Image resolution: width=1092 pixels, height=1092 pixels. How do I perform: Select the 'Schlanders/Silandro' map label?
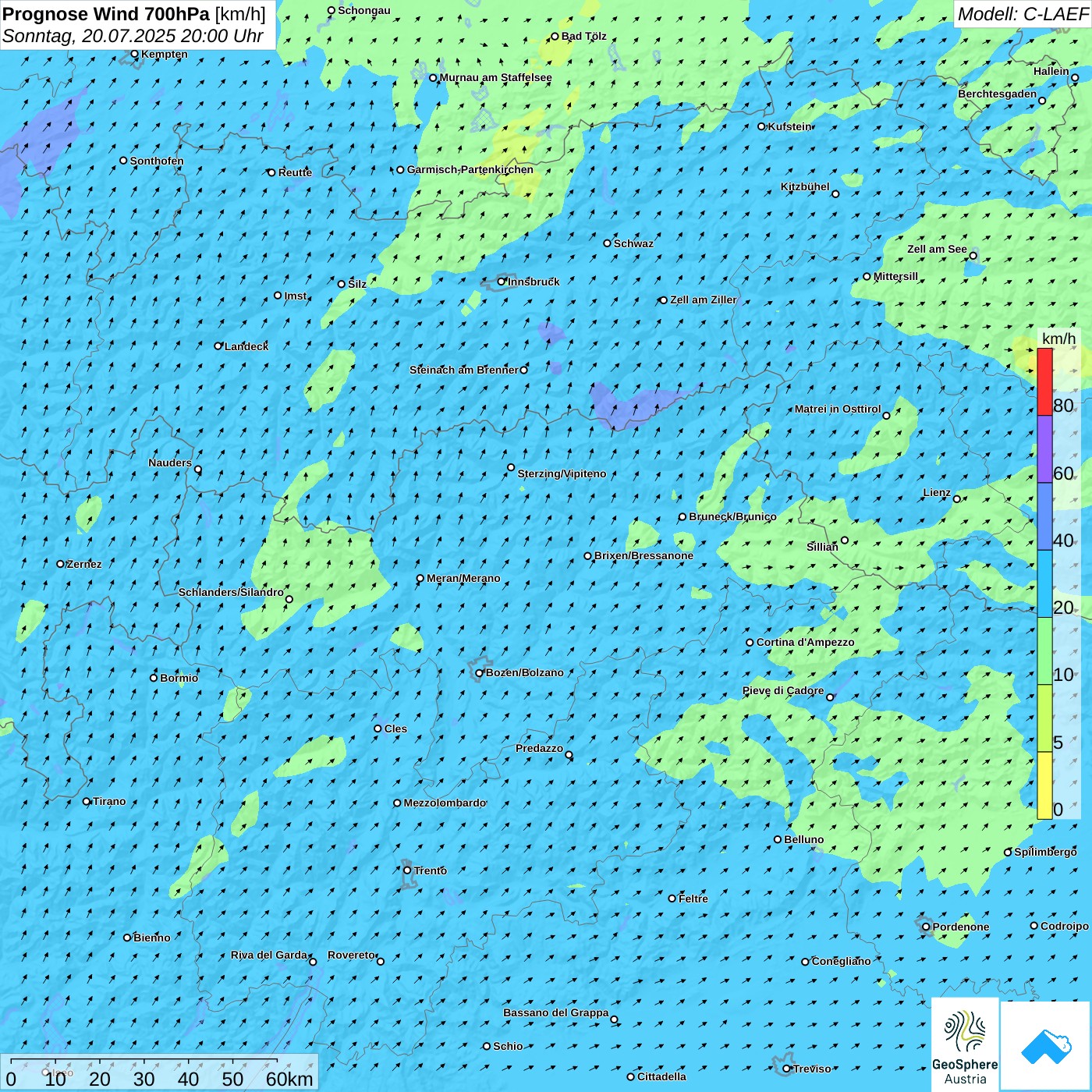click(x=231, y=592)
